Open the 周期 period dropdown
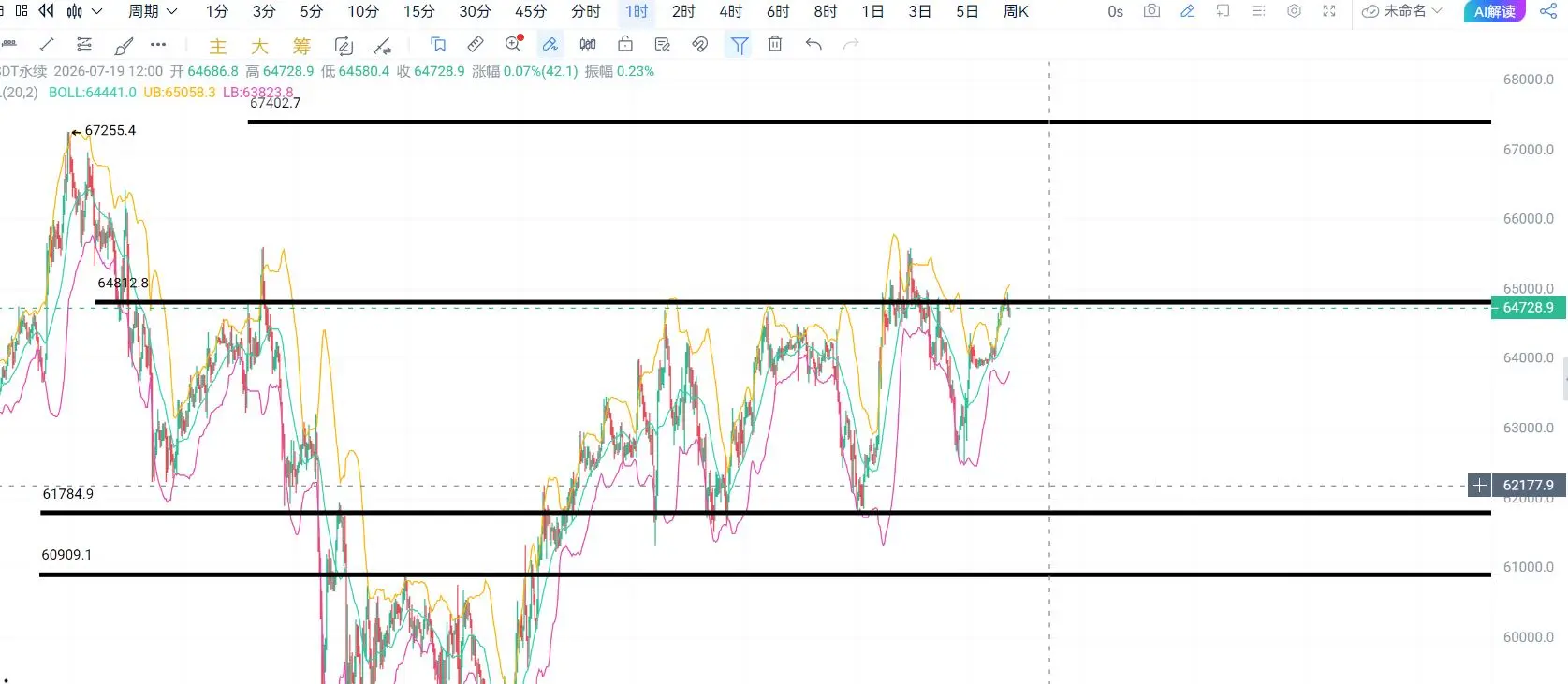This screenshot has height=684, width=1568. [153, 11]
